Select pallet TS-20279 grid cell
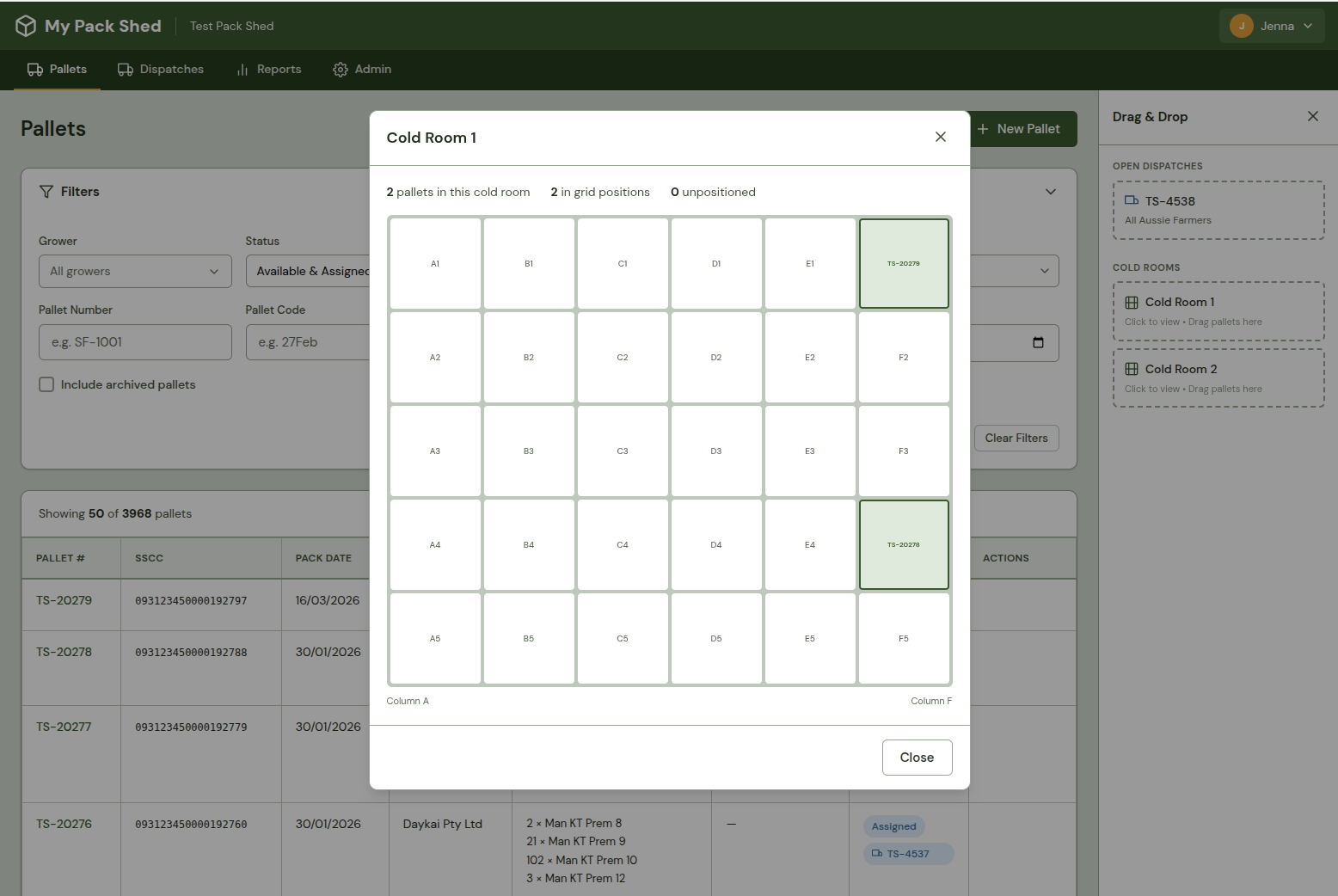 pos(903,264)
